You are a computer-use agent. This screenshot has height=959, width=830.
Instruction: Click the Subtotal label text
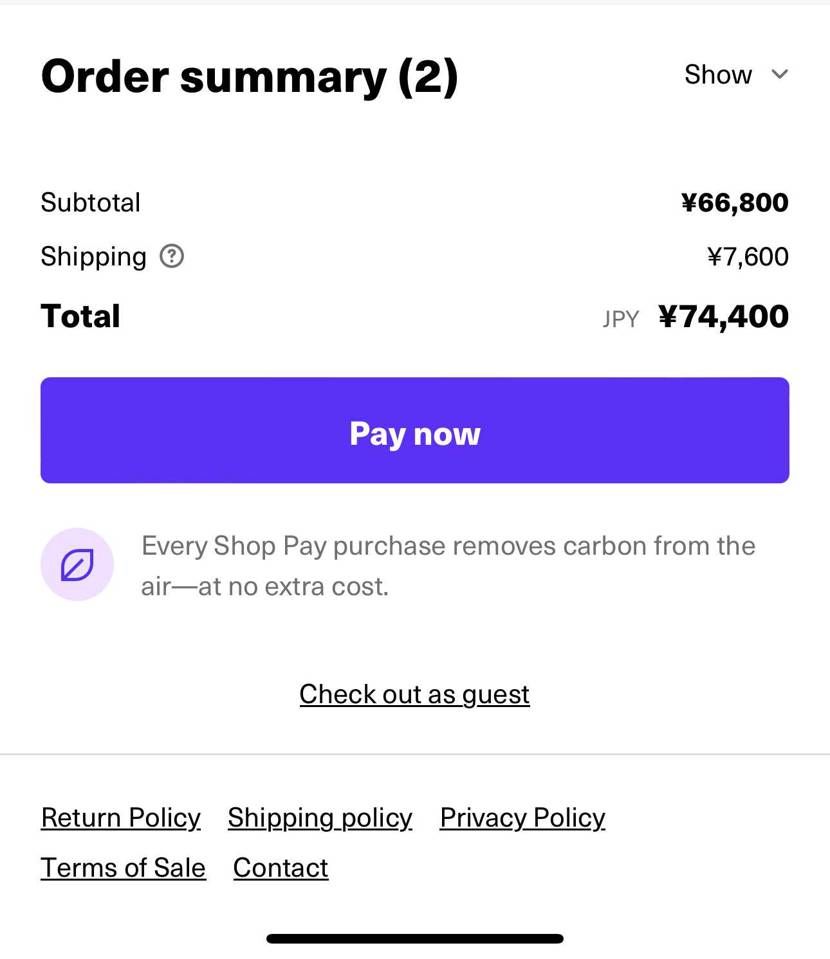(x=90, y=203)
